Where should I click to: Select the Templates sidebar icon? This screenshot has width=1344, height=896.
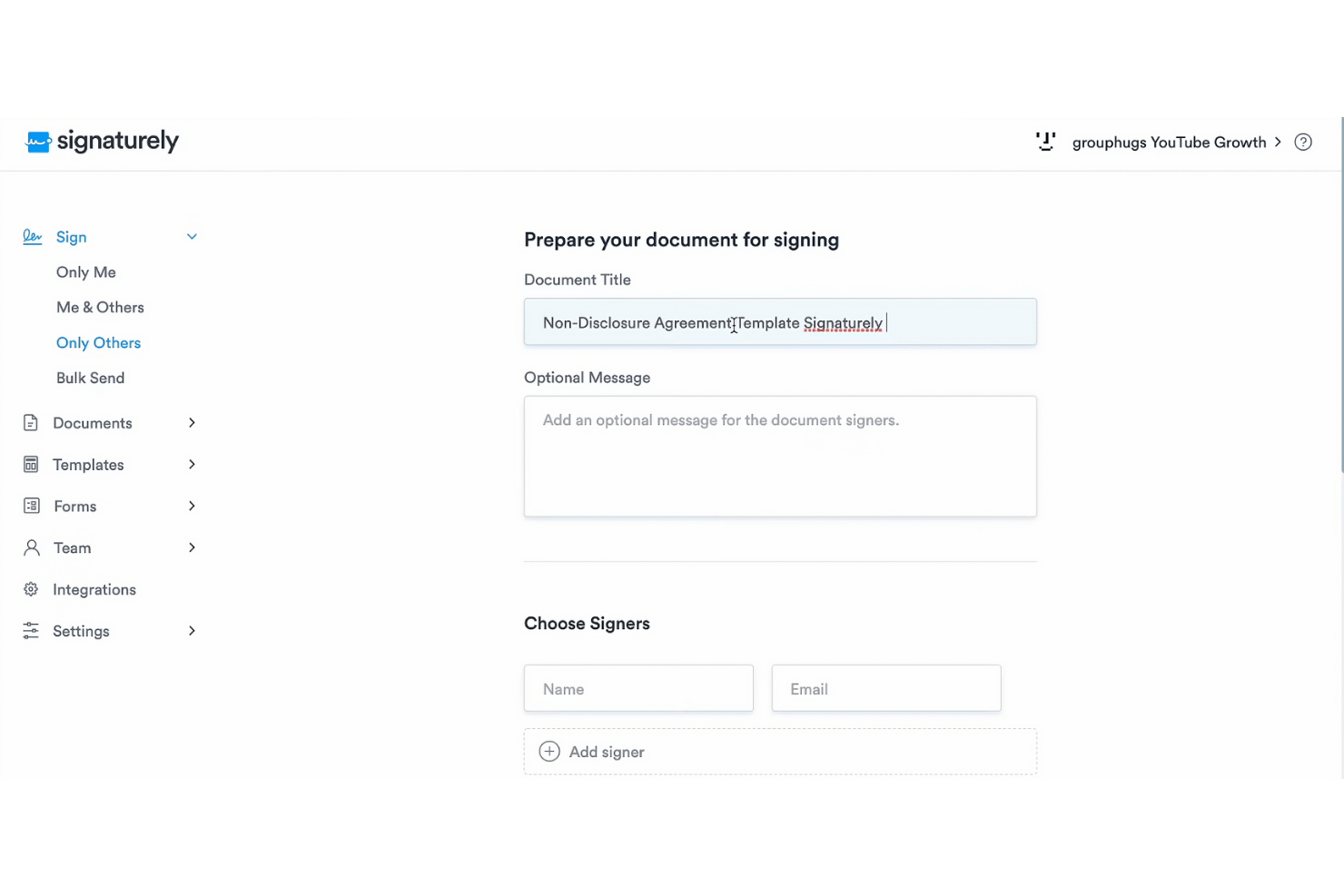coord(30,464)
